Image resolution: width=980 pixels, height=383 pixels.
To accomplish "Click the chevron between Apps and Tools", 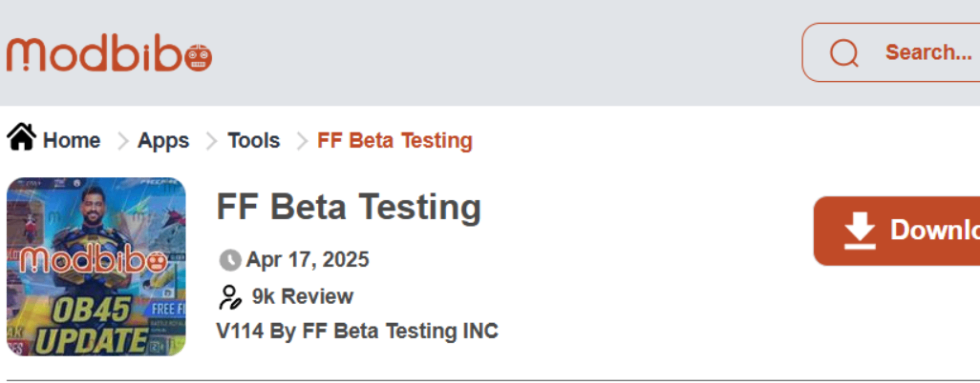I will pyautogui.click(x=212, y=141).
